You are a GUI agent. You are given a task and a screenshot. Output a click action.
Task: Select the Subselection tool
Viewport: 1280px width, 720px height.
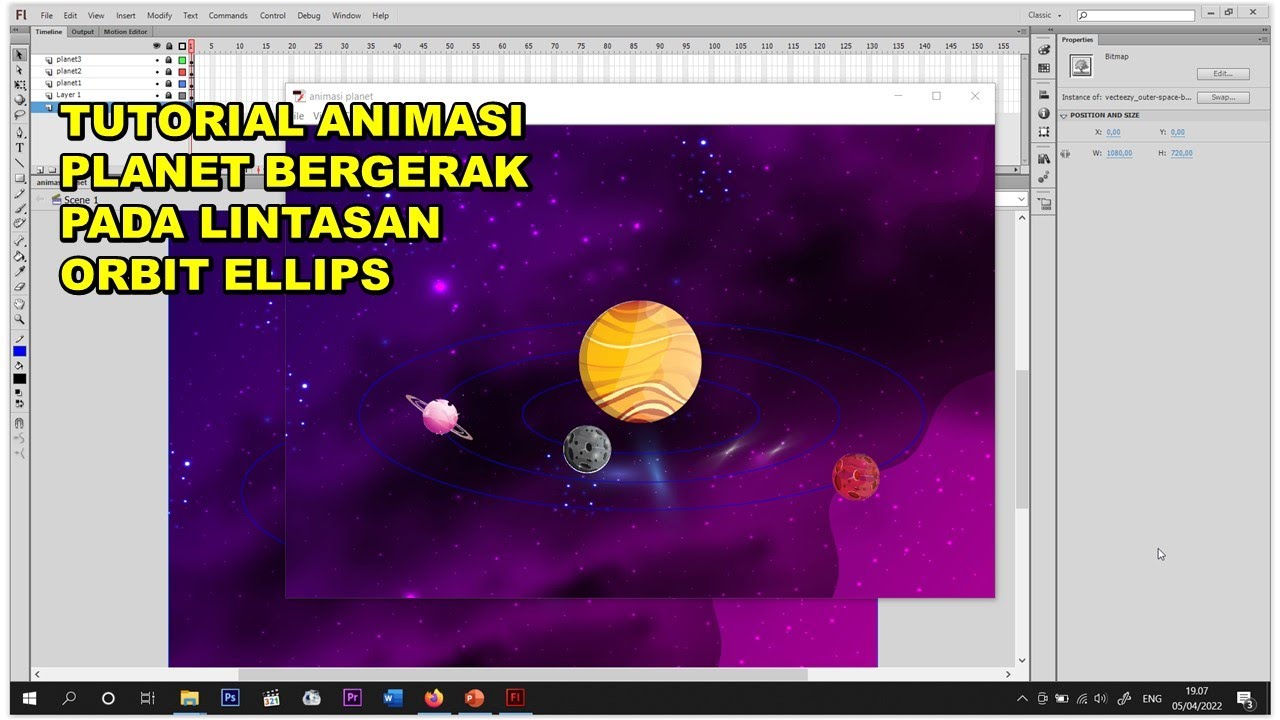19,70
